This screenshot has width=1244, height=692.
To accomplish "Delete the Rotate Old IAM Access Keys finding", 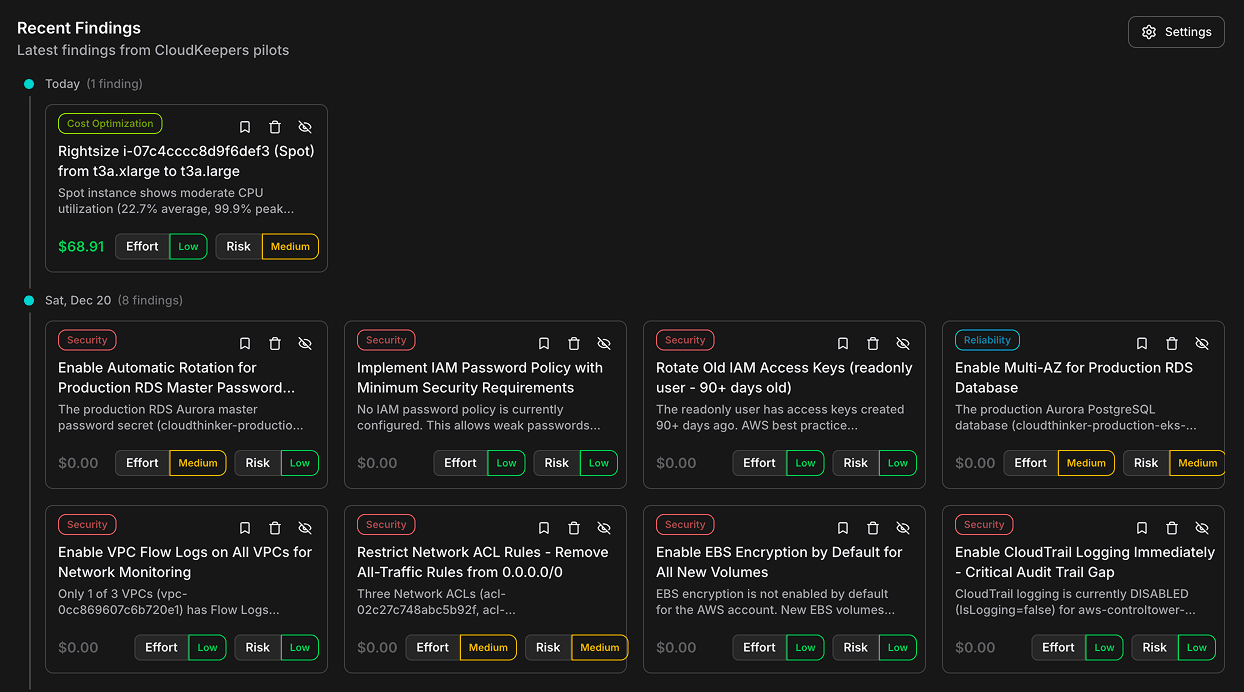I will coord(873,343).
